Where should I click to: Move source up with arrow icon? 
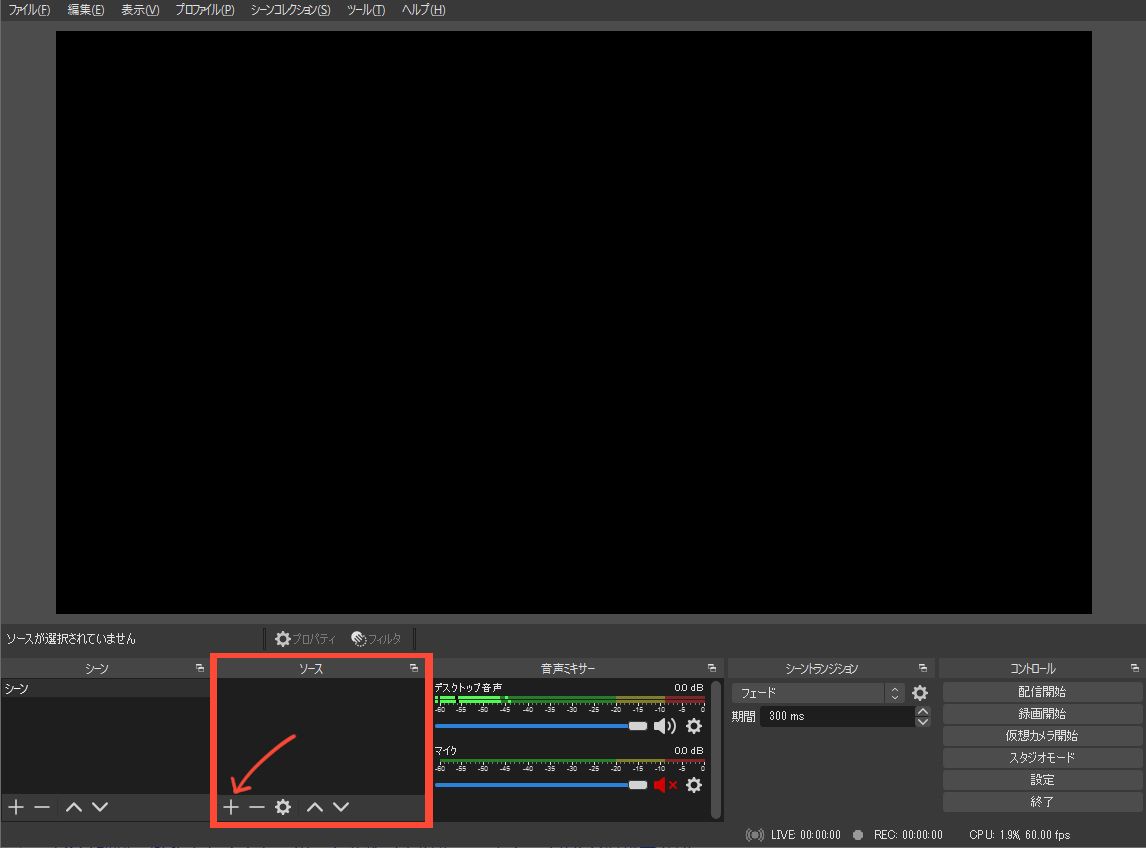tap(315, 807)
